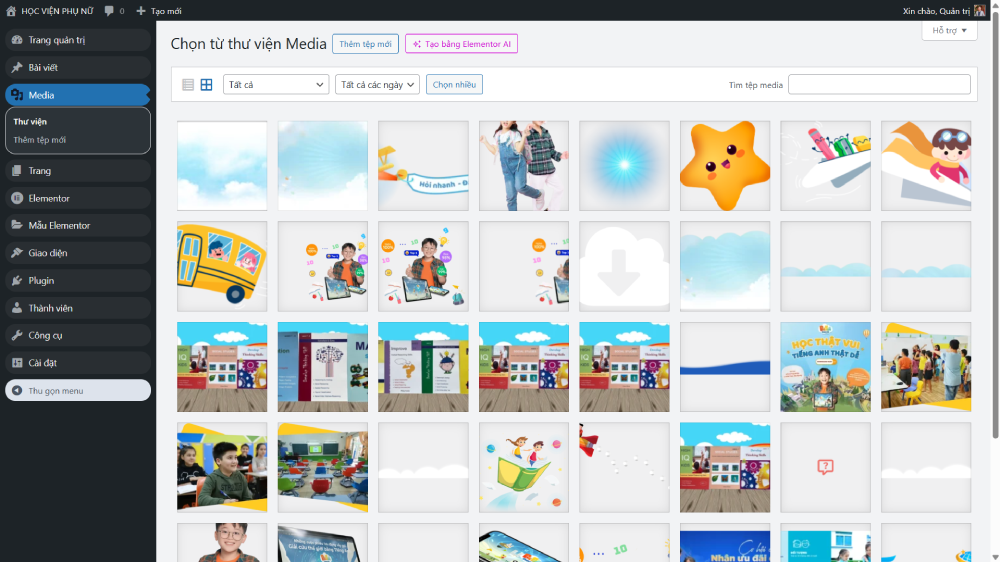Open the Cài đặt menu
Viewport: 1000px width, 562px height.
[78, 362]
